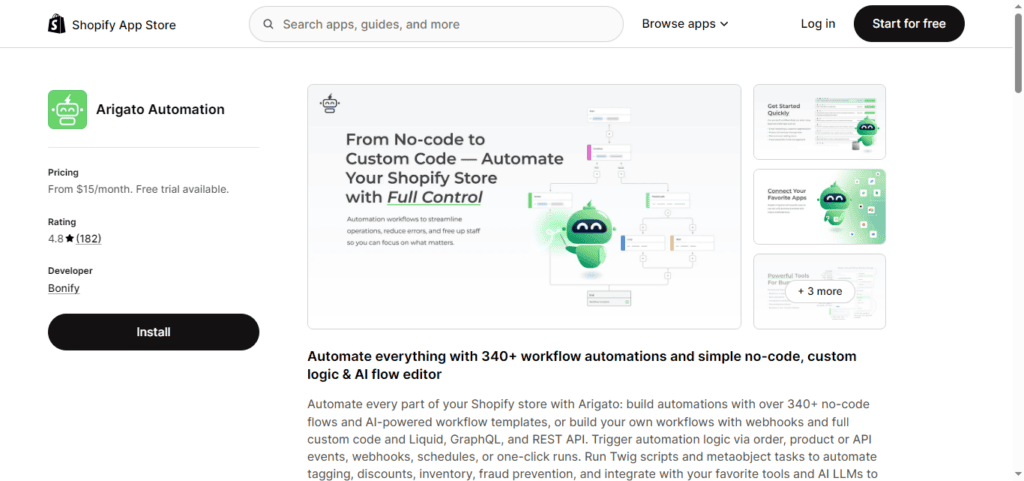The image size is (1024, 481).
Task: Click the 4.8 rating value
Action: pyautogui.click(x=56, y=239)
